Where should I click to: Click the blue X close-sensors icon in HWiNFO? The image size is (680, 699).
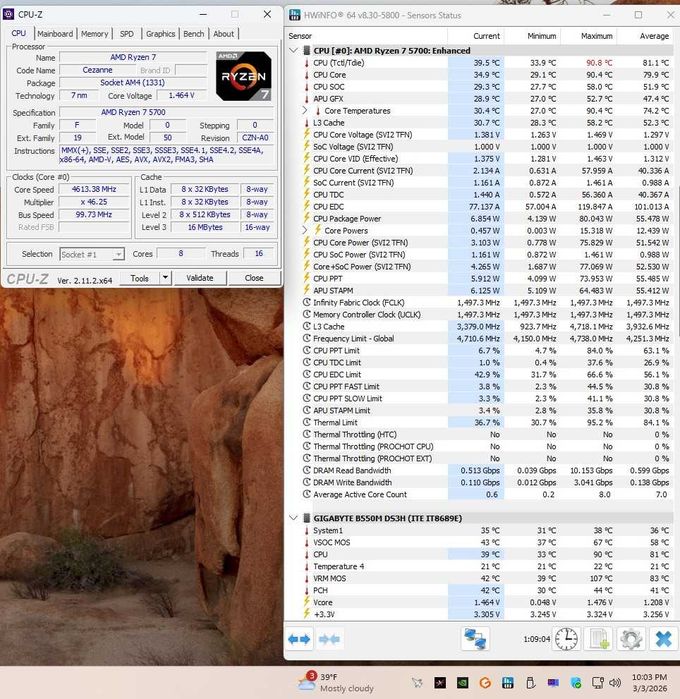663,639
